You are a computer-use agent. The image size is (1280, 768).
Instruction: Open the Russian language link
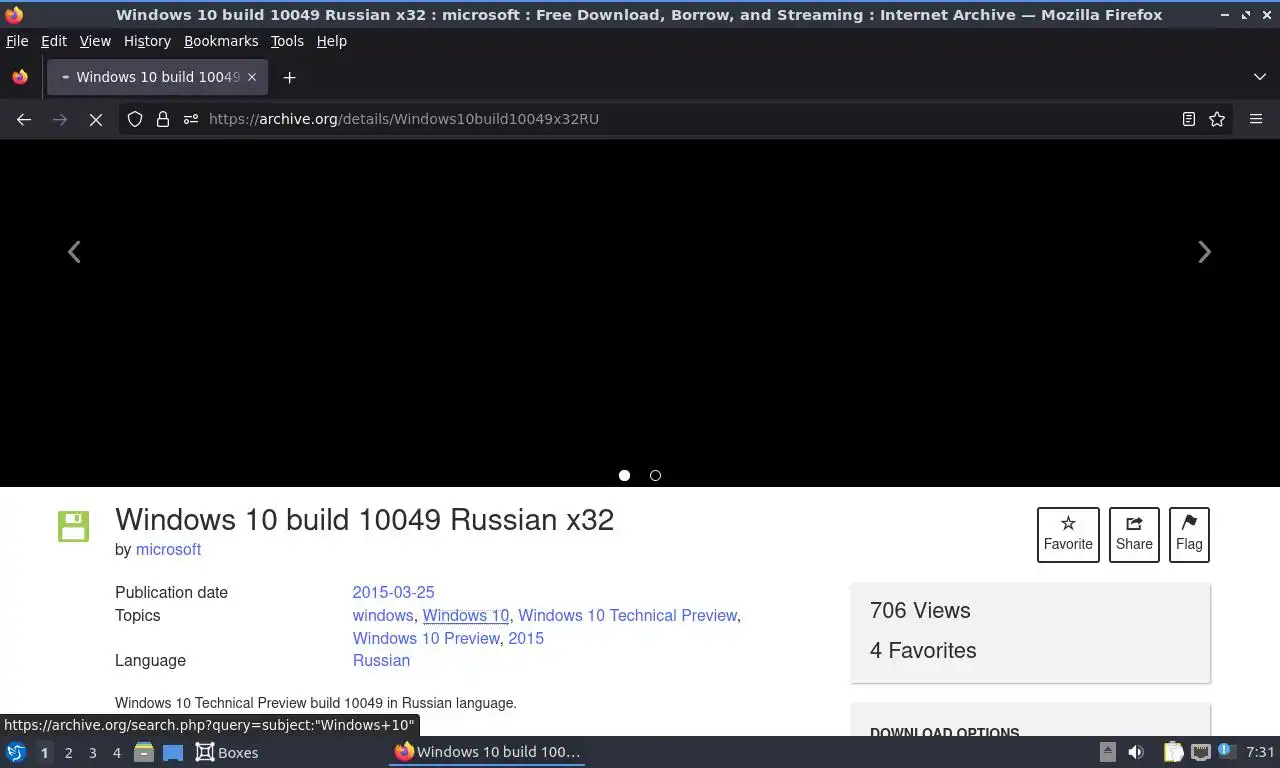[x=381, y=660]
